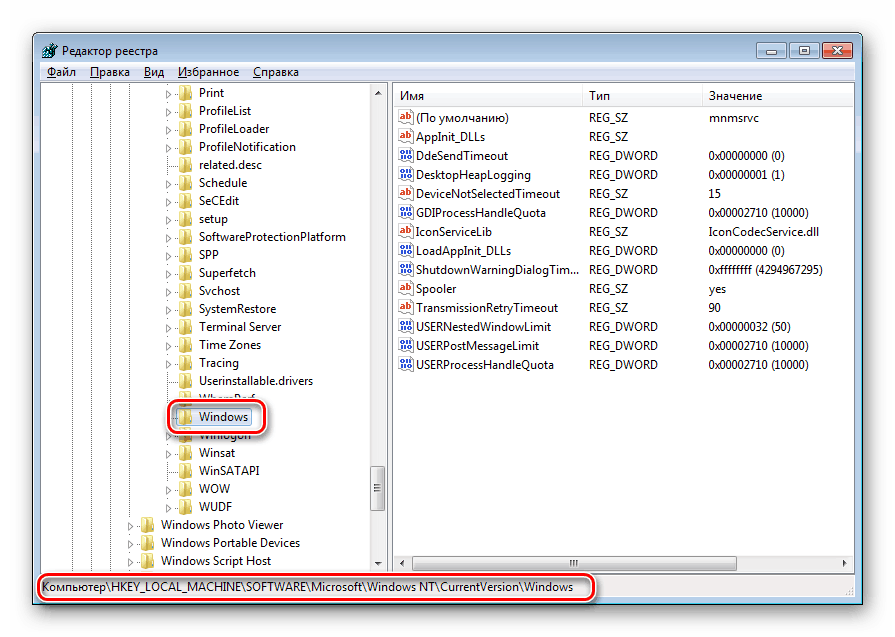The image size is (895, 637).
Task: Click the values pane scroll-left arrow
Action: (x=402, y=563)
